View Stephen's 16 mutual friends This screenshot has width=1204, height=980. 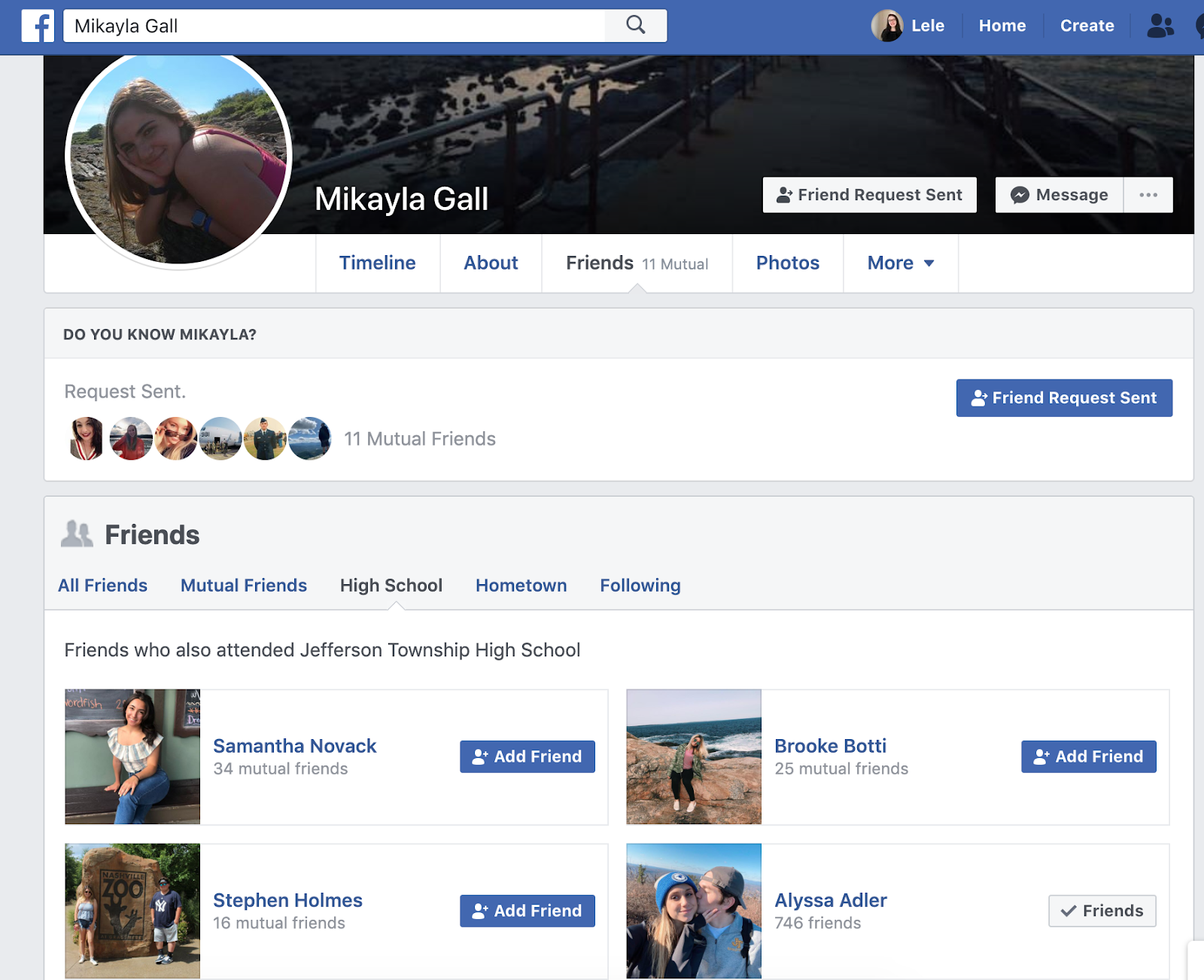click(279, 923)
